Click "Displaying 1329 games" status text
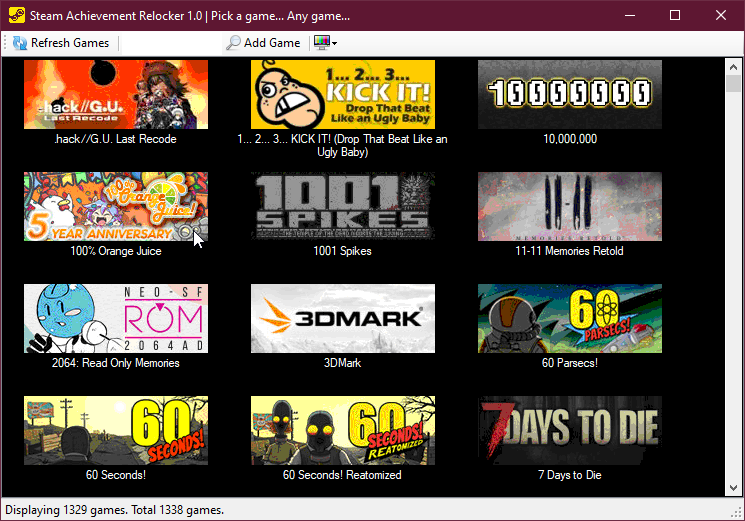Viewport: 745px width, 521px height. (66, 510)
